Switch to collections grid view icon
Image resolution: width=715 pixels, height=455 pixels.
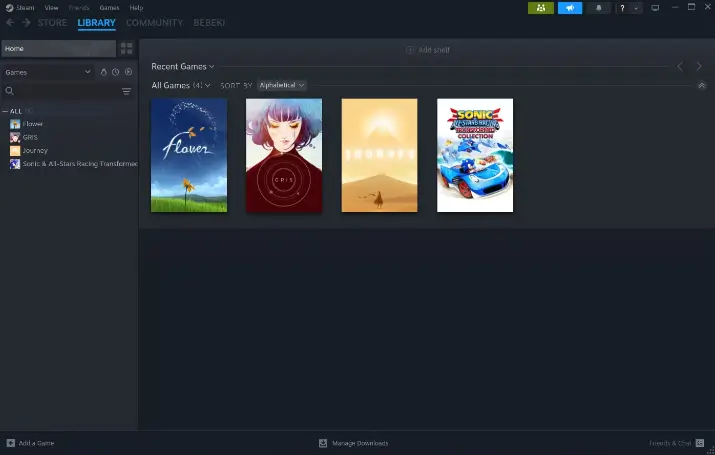[126, 48]
